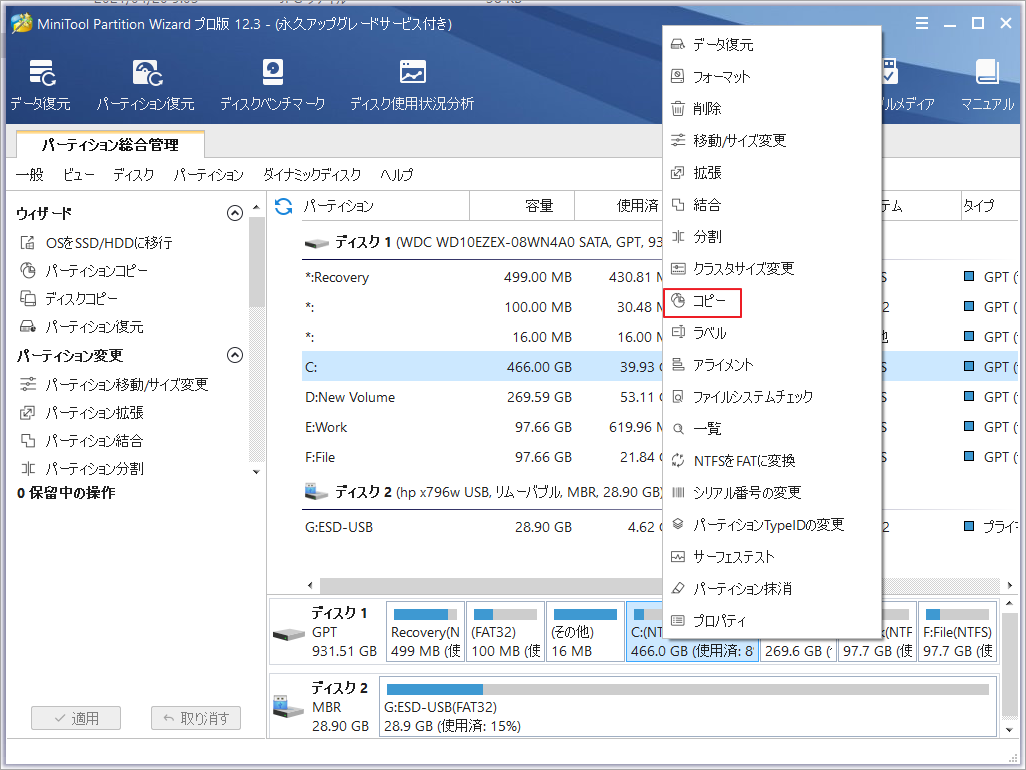Viewport: 1026px width, 770px height.
Task: Select the D:New Volume partition row
Action: point(482,397)
